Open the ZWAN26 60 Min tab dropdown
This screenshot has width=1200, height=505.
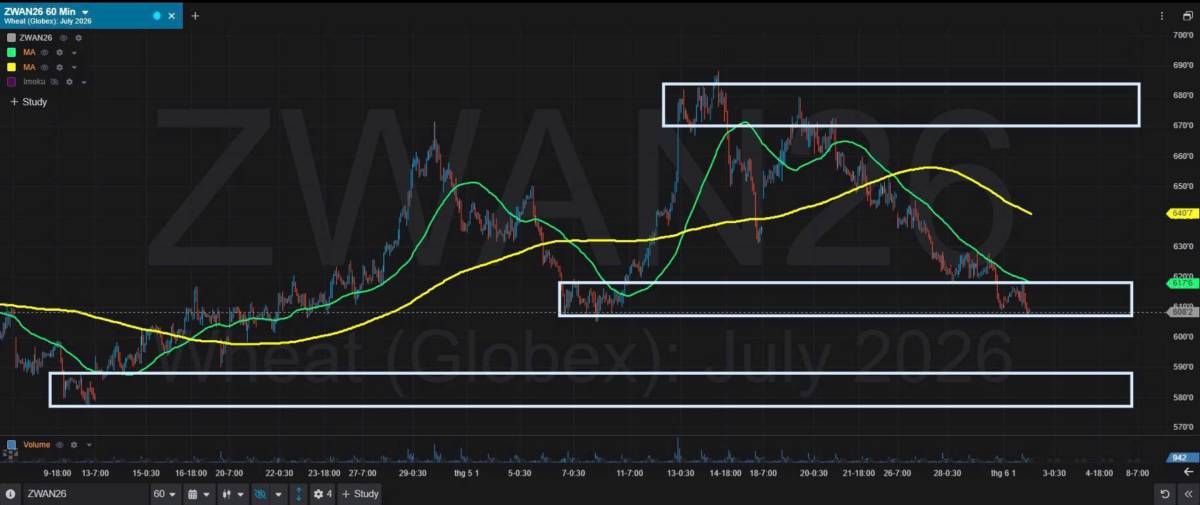(85, 11)
